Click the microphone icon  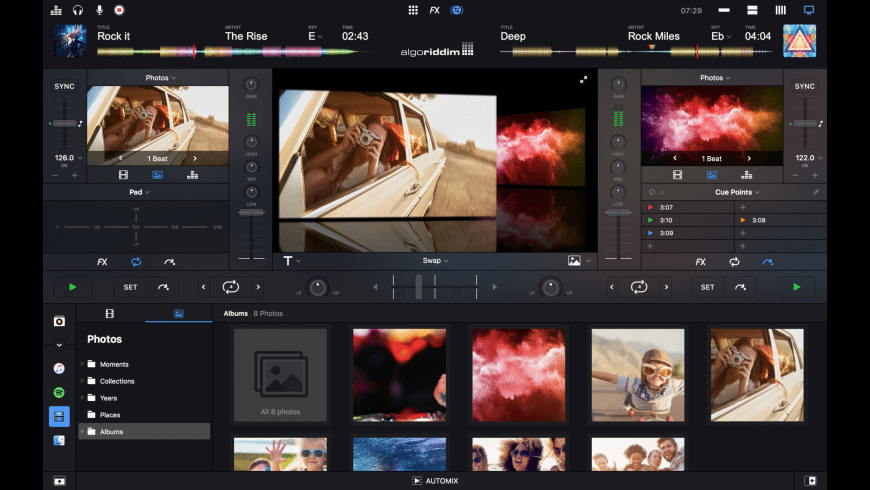(99, 10)
